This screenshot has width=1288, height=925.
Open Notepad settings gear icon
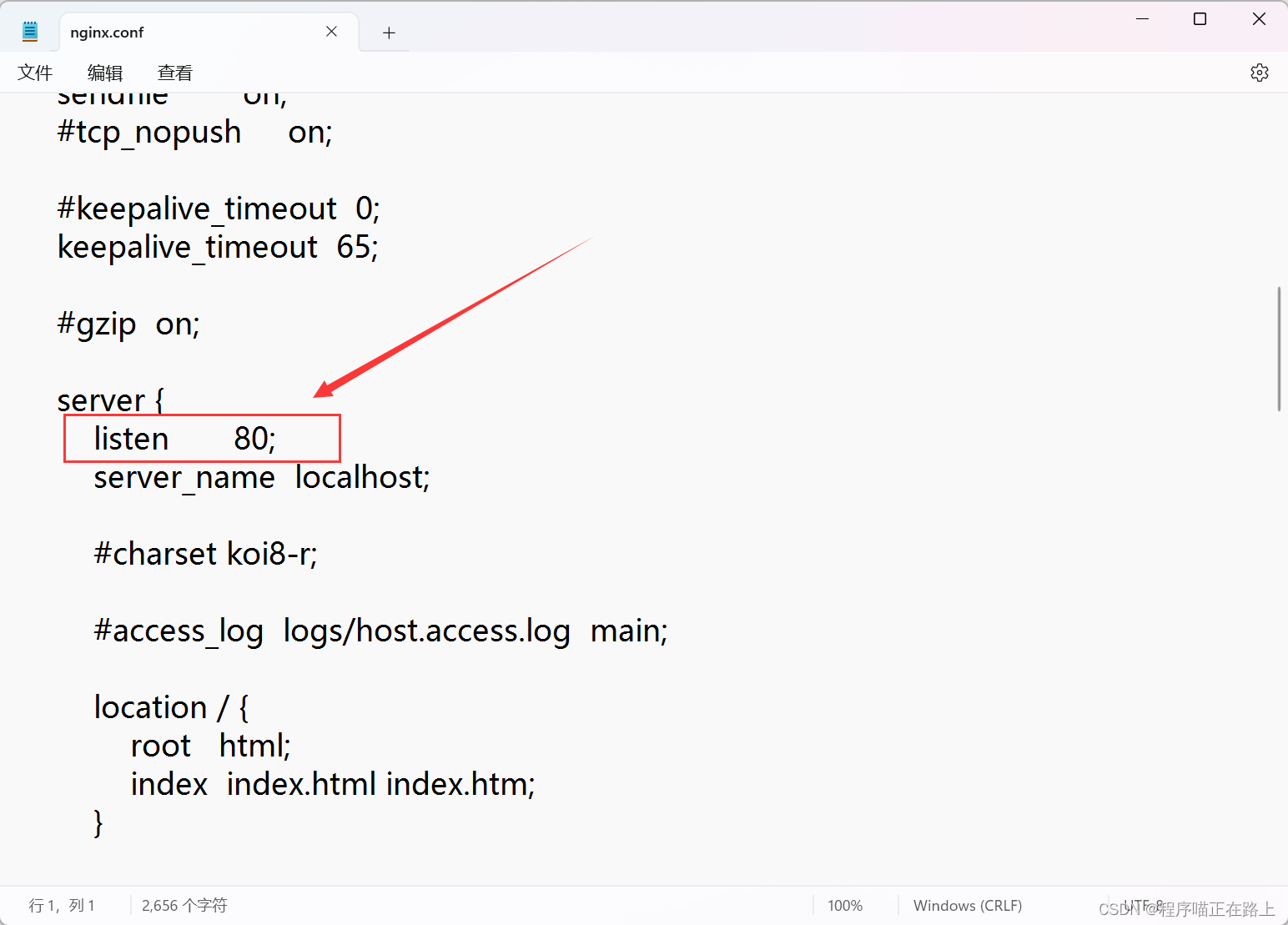[1260, 73]
